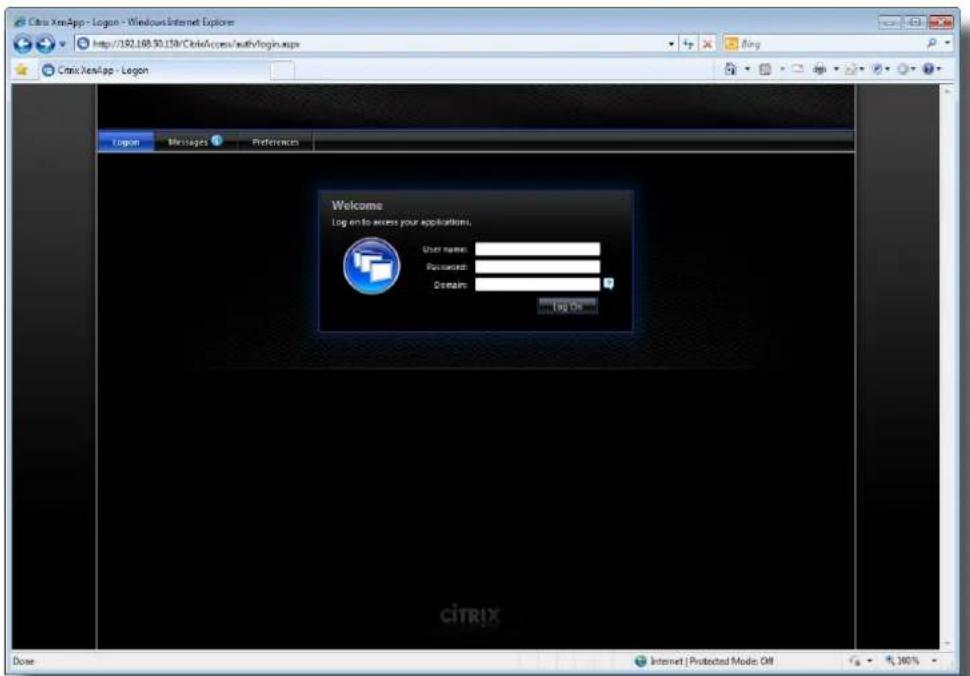
Task: Click the Print toolbar icon
Action: pos(820,69)
